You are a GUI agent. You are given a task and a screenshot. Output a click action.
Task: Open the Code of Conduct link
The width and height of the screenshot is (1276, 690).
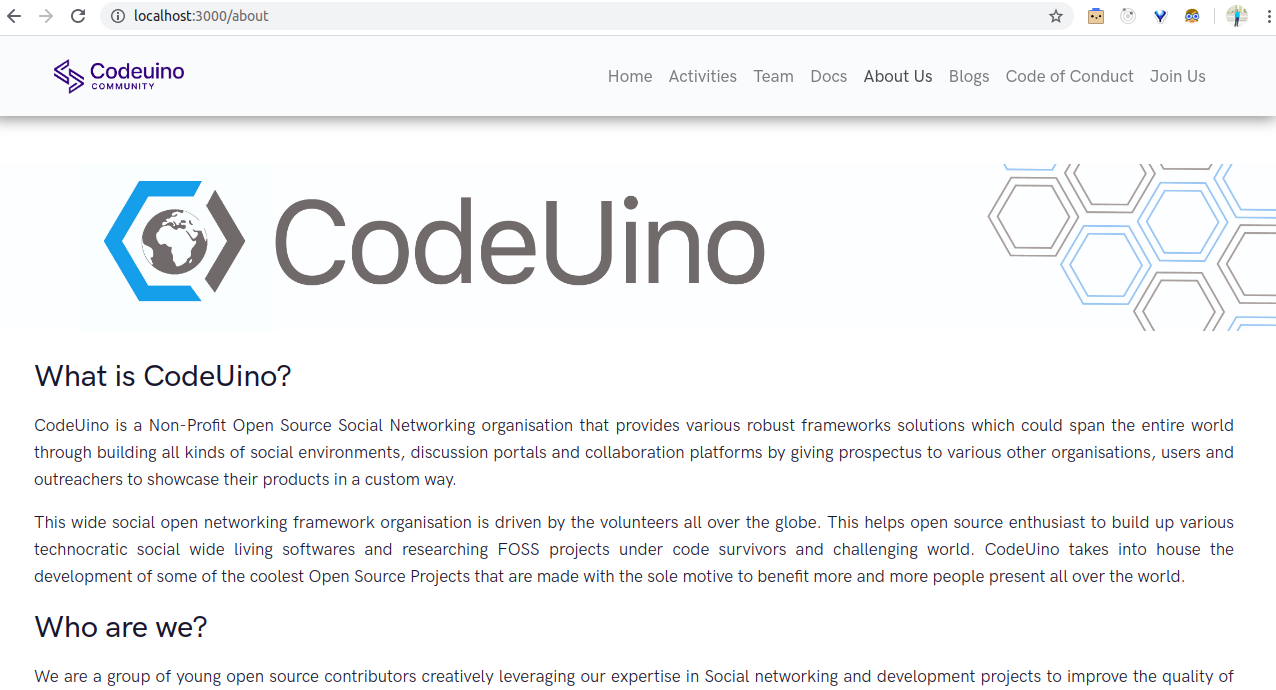click(1070, 76)
